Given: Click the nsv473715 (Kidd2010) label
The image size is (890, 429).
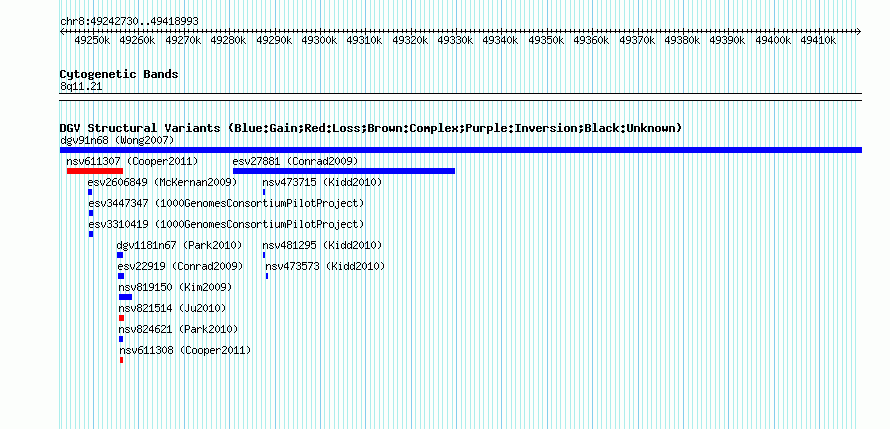Looking at the screenshot, I should (322, 182).
